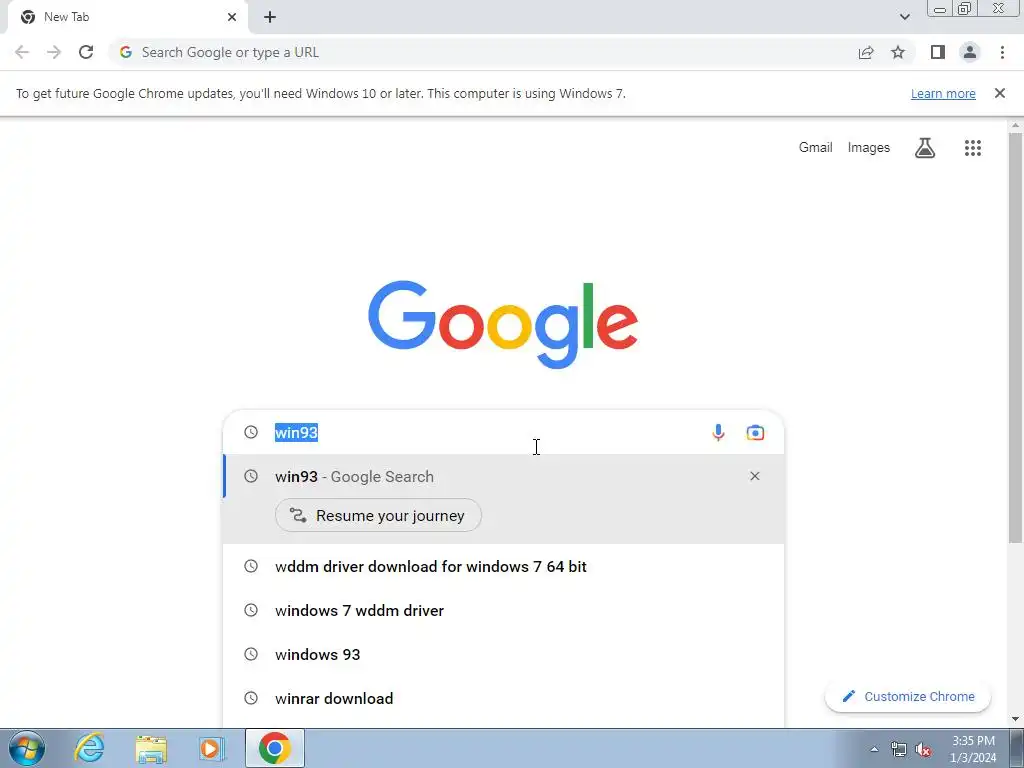Select the windows 93 suggestion
The width and height of the screenshot is (1024, 768).
point(503,654)
